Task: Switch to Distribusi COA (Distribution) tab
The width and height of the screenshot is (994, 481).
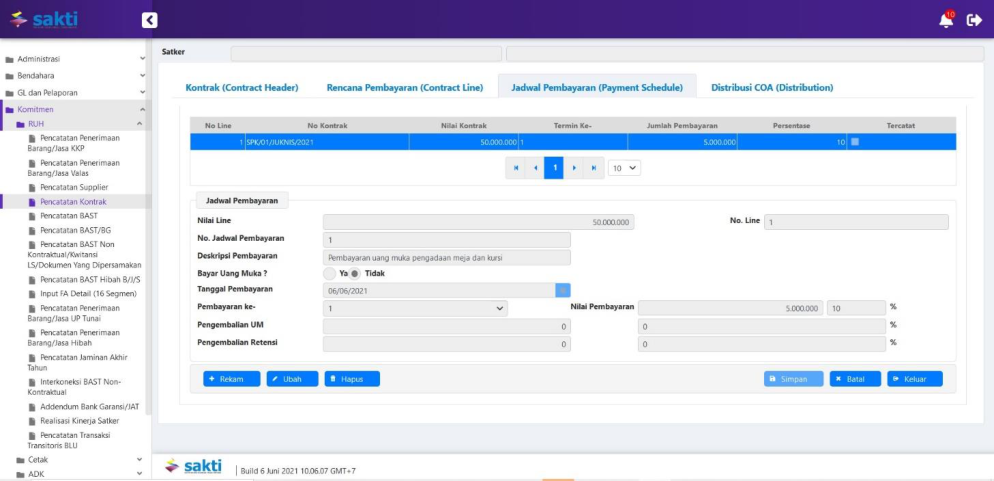Action: coord(771,88)
